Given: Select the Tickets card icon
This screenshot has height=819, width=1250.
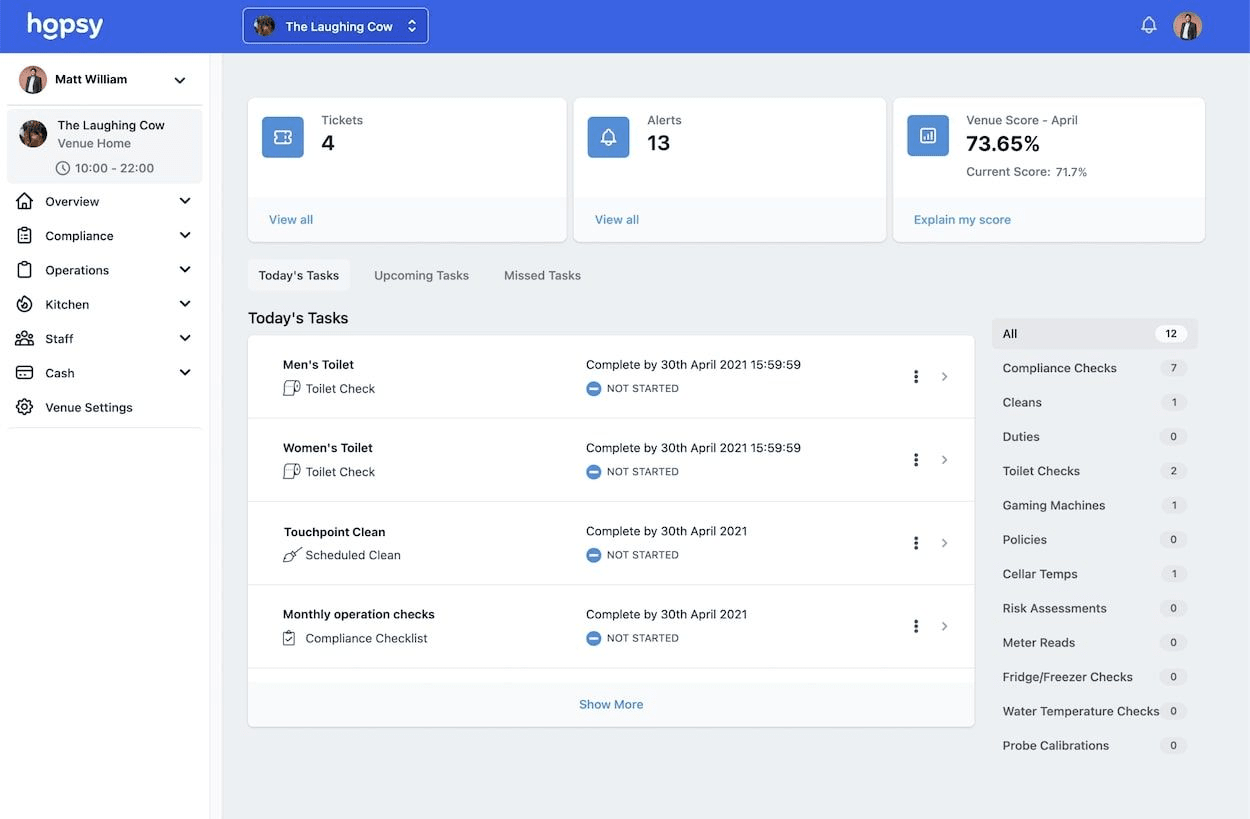Looking at the screenshot, I should tap(282, 136).
